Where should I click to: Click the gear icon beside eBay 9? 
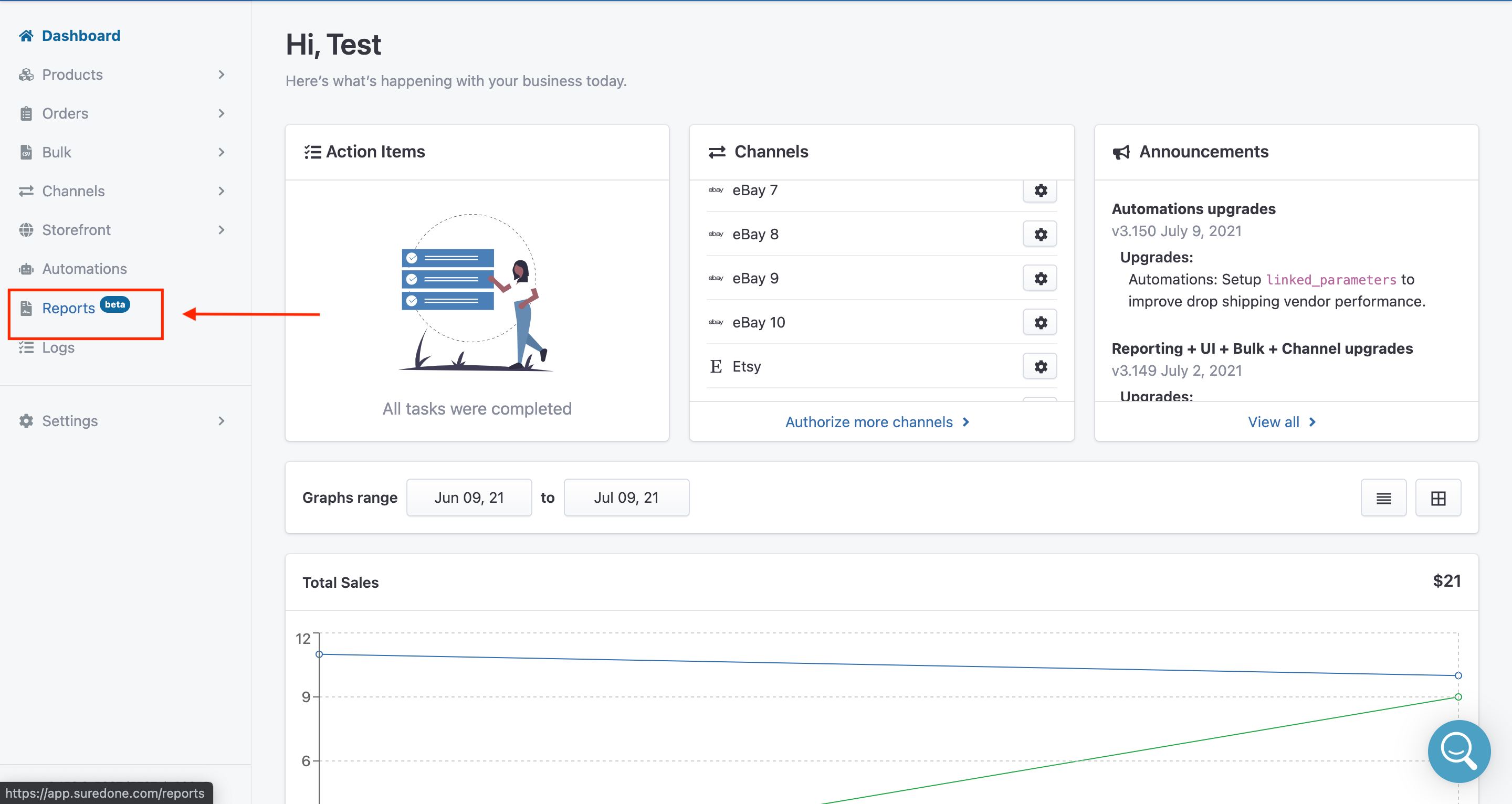(x=1039, y=278)
